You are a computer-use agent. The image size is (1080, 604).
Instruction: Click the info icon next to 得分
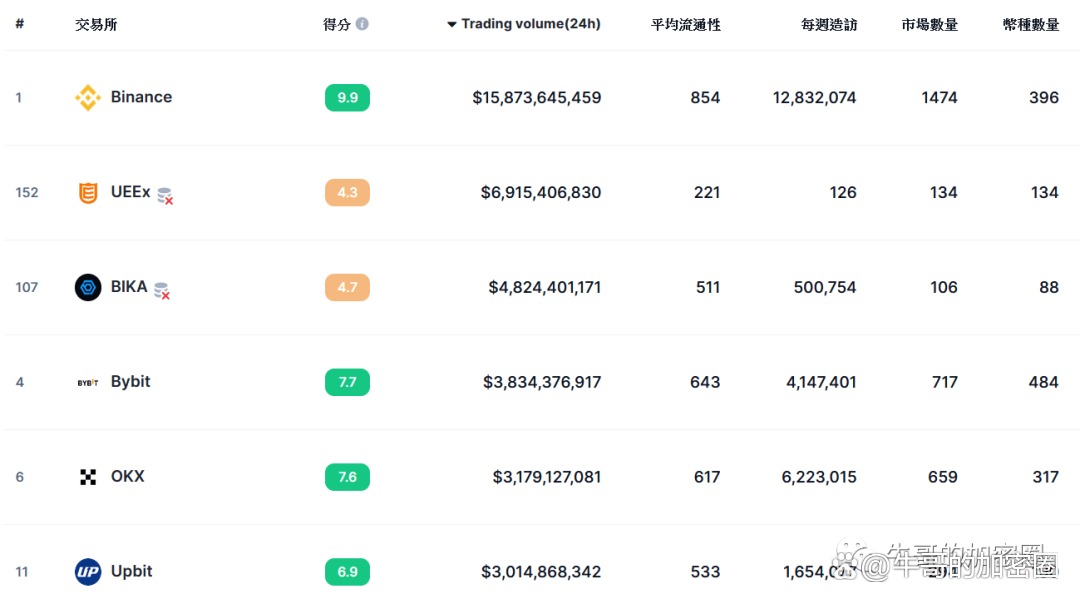tap(362, 24)
